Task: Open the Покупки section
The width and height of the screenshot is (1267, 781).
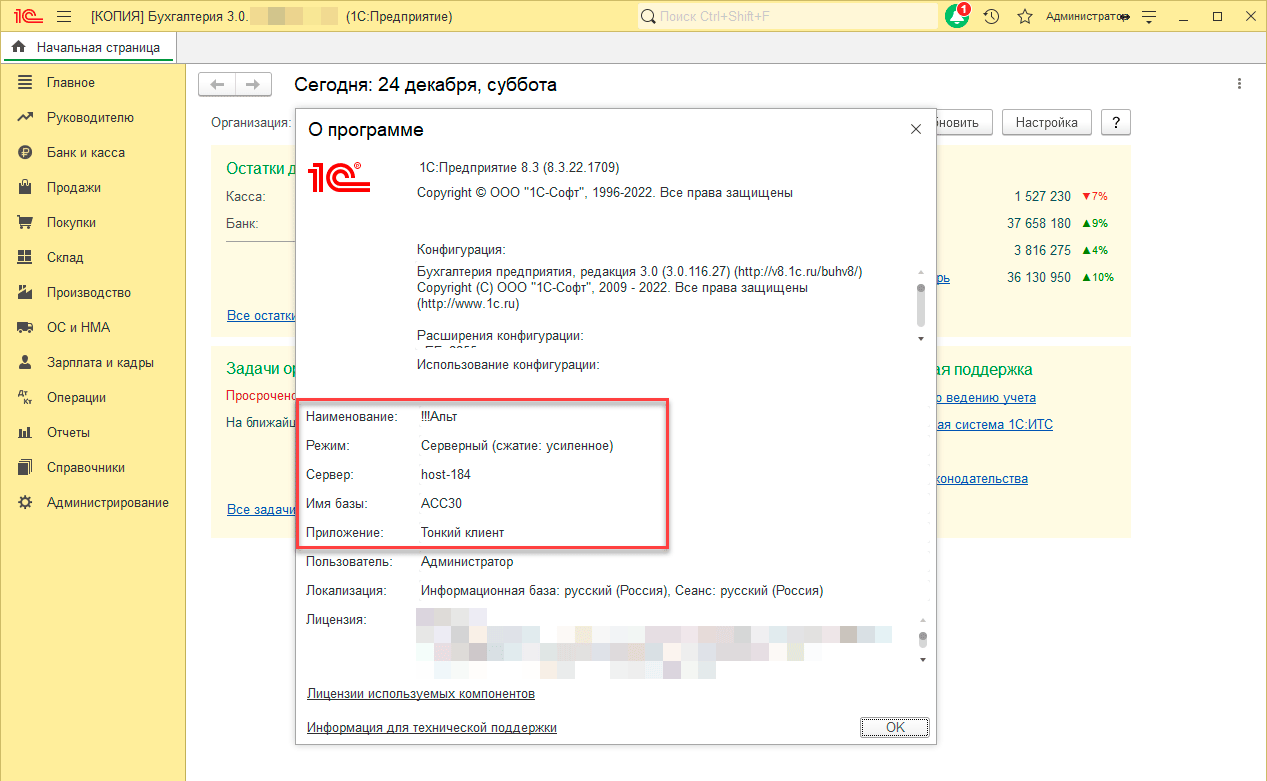Action: [x=71, y=223]
